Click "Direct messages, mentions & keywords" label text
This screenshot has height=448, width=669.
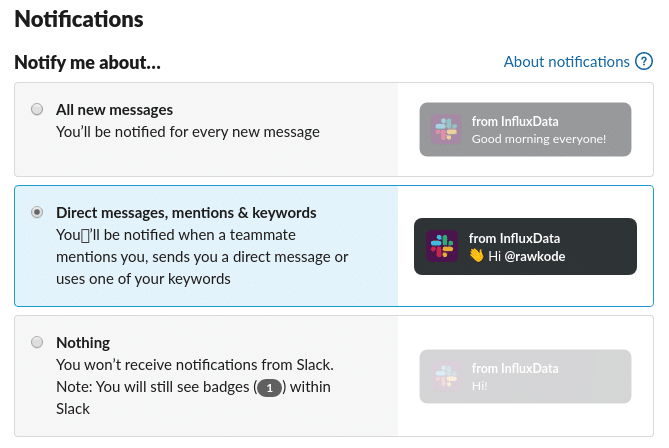186,212
